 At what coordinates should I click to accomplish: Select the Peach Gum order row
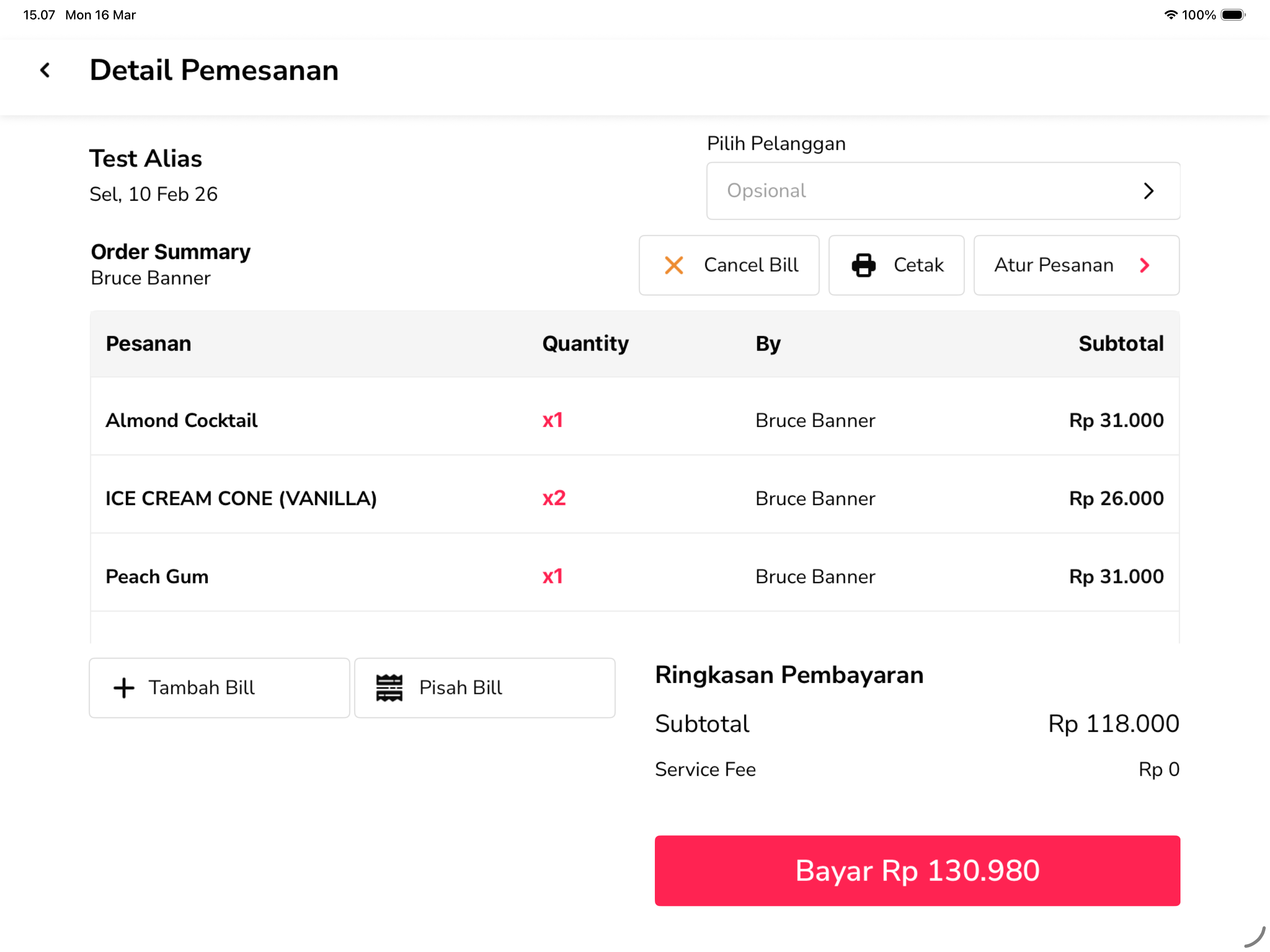(635, 576)
